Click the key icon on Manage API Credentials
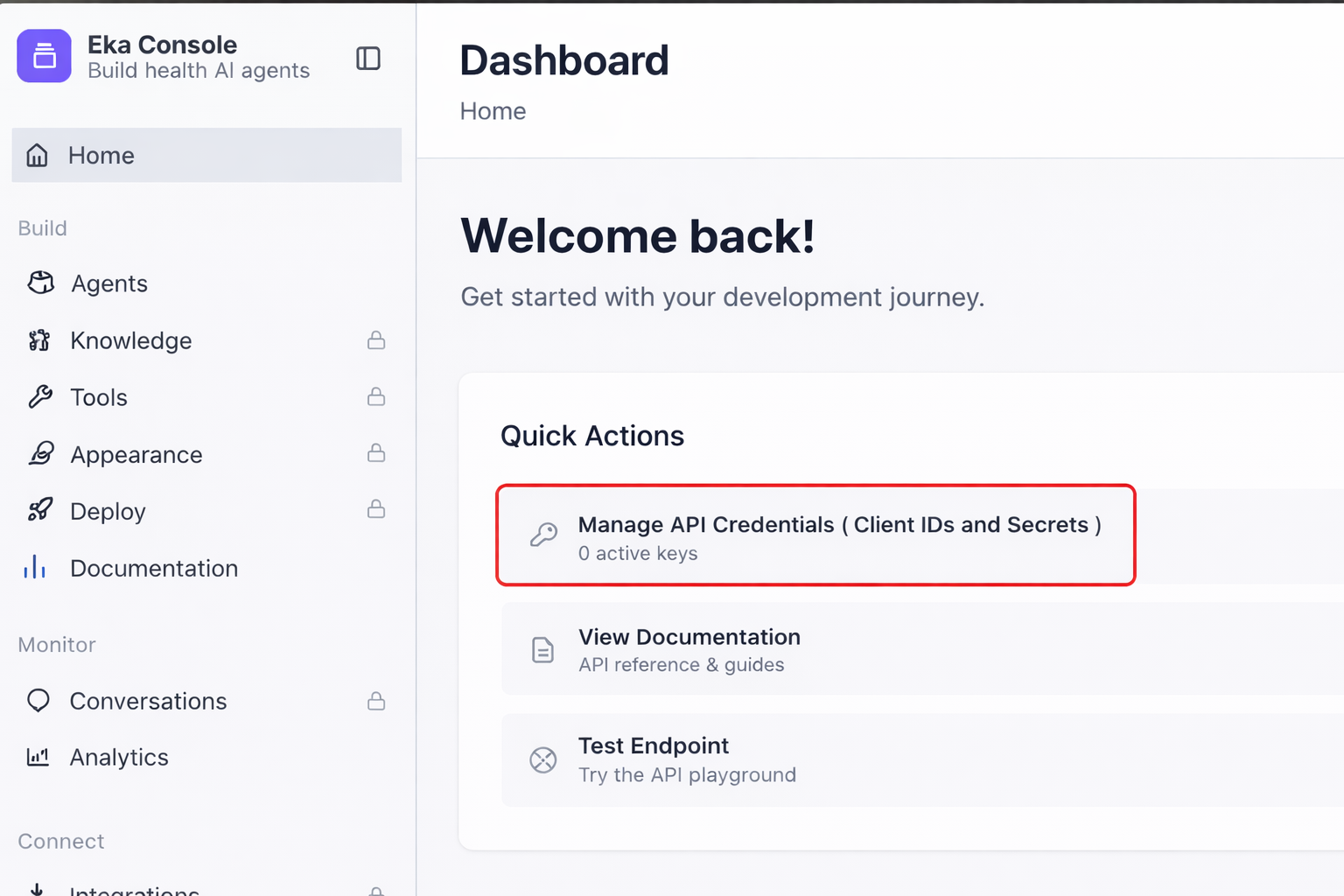Screen dimensions: 1344x896 (x=544, y=535)
